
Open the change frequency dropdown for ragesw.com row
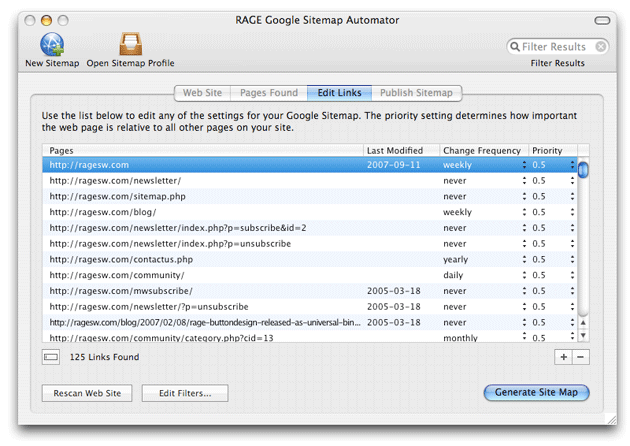coord(524,165)
